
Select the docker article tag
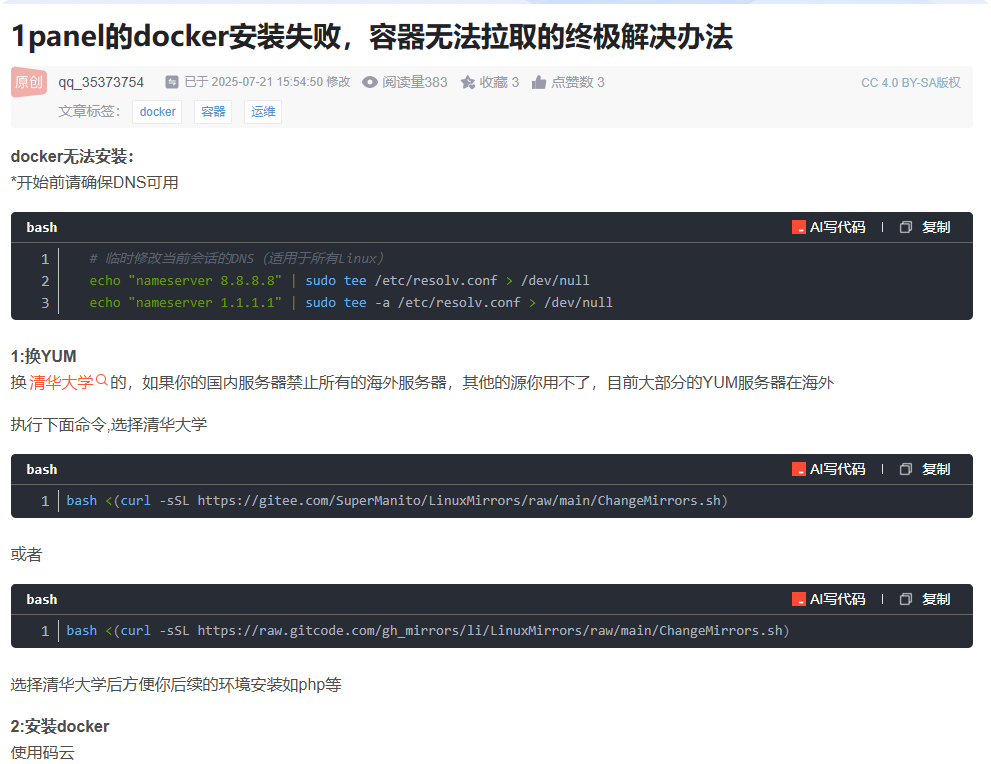(x=157, y=112)
